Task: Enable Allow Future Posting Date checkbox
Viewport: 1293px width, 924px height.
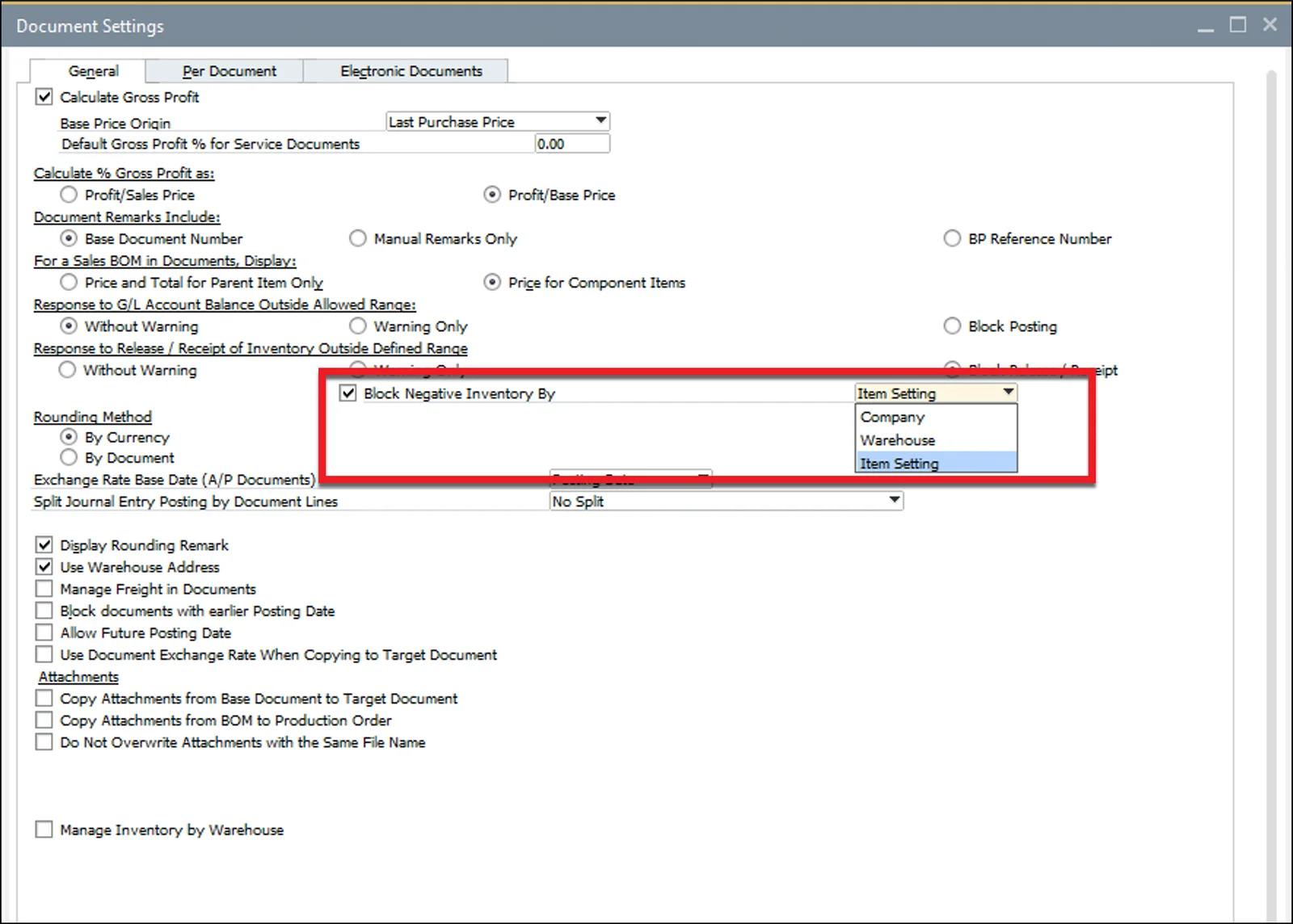Action: tap(44, 632)
